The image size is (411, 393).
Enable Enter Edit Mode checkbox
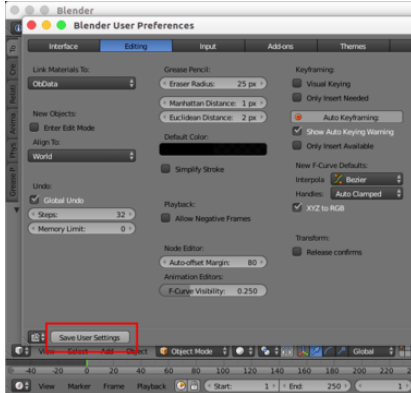(x=34, y=127)
